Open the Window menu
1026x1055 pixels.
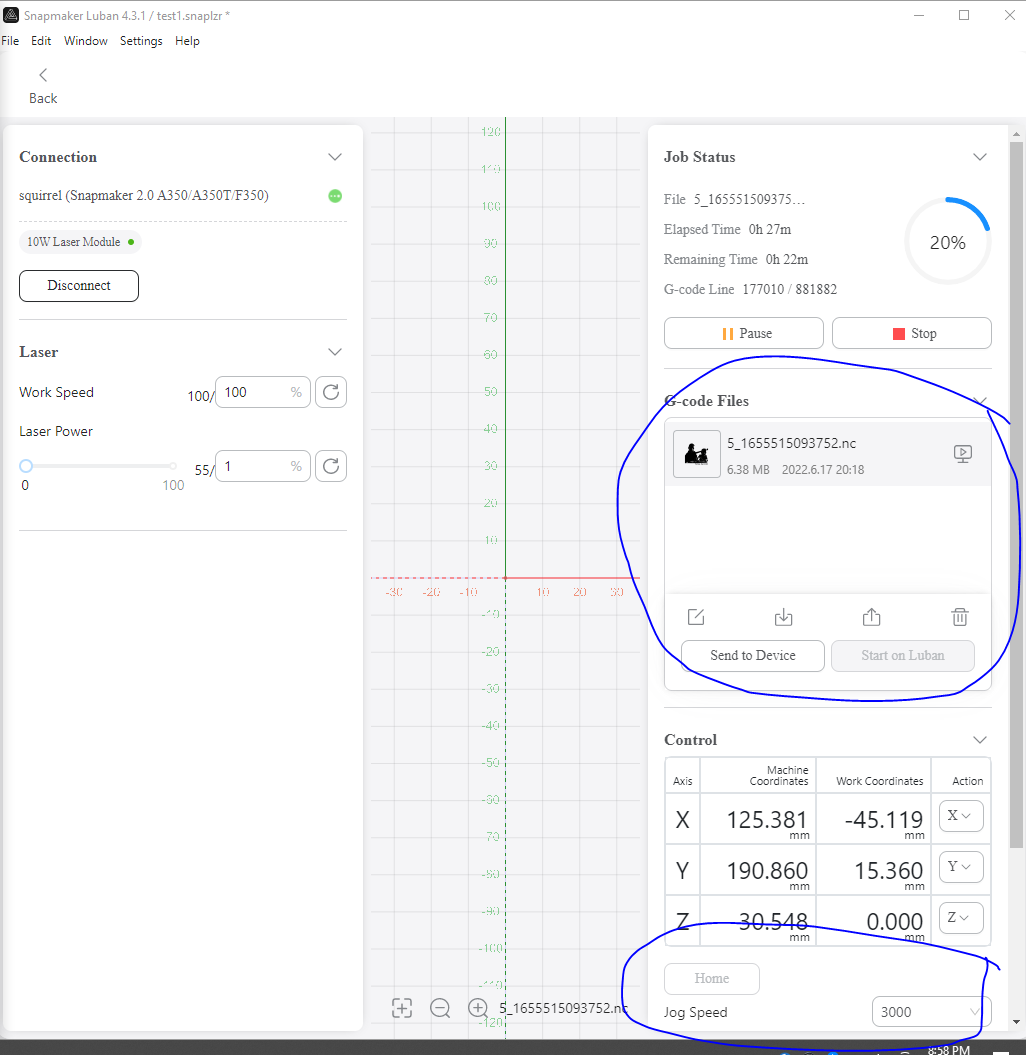pyautogui.click(x=85, y=41)
